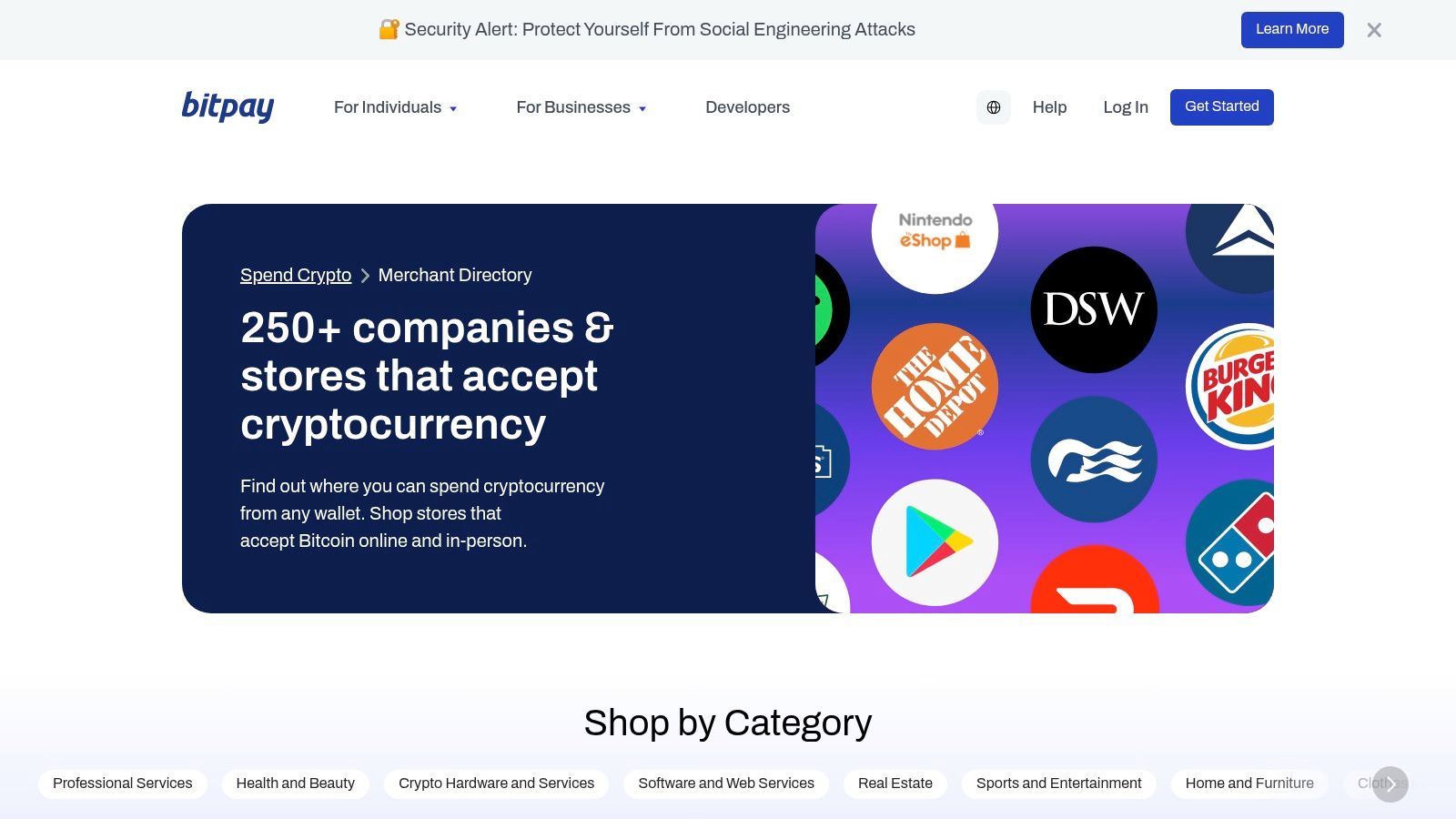This screenshot has height=819, width=1456.
Task: Select the Domino's logo
Action: pos(1230,542)
